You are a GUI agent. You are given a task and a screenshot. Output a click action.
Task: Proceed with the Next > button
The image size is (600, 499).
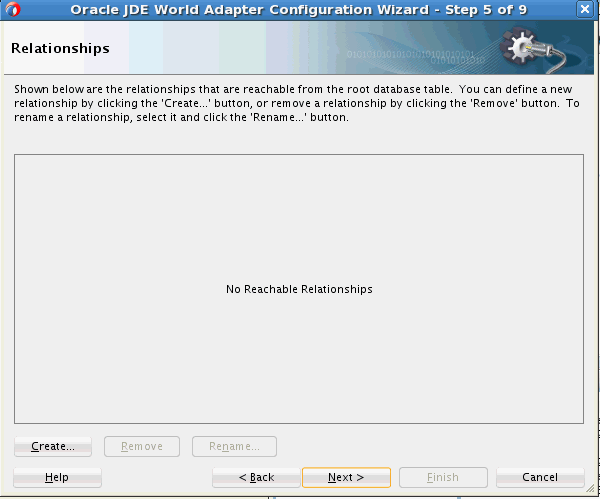pyautogui.click(x=346, y=477)
